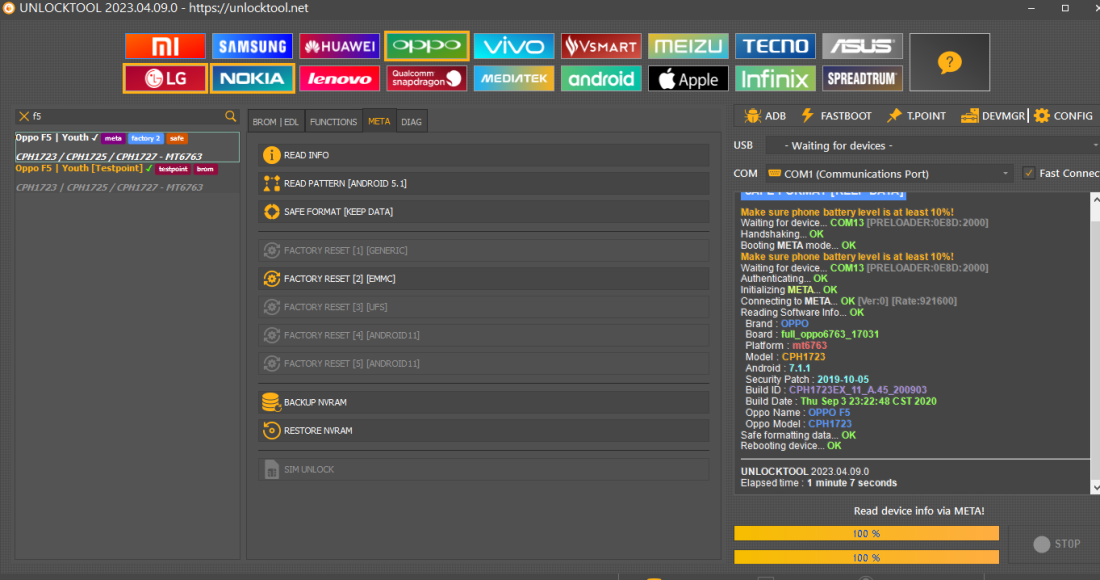Click the 'Elapsed time : 1 minute 7 seconds' text
The height and width of the screenshot is (580, 1100).
click(x=819, y=483)
